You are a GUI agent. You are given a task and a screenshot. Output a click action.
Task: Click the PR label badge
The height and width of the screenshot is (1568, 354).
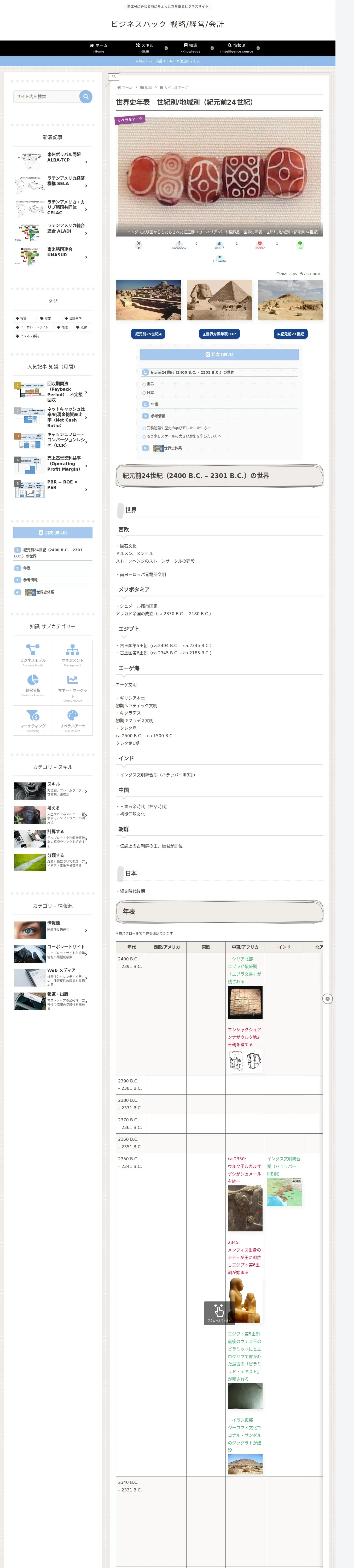tap(113, 77)
